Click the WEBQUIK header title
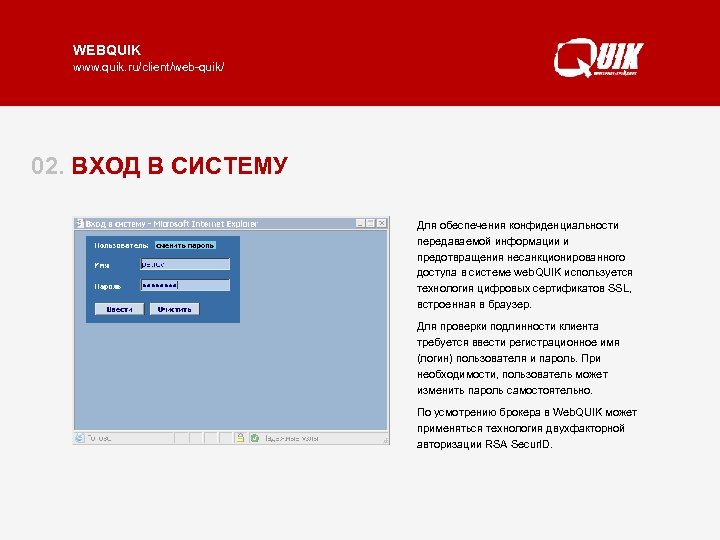The width and height of the screenshot is (720, 540). [107, 50]
